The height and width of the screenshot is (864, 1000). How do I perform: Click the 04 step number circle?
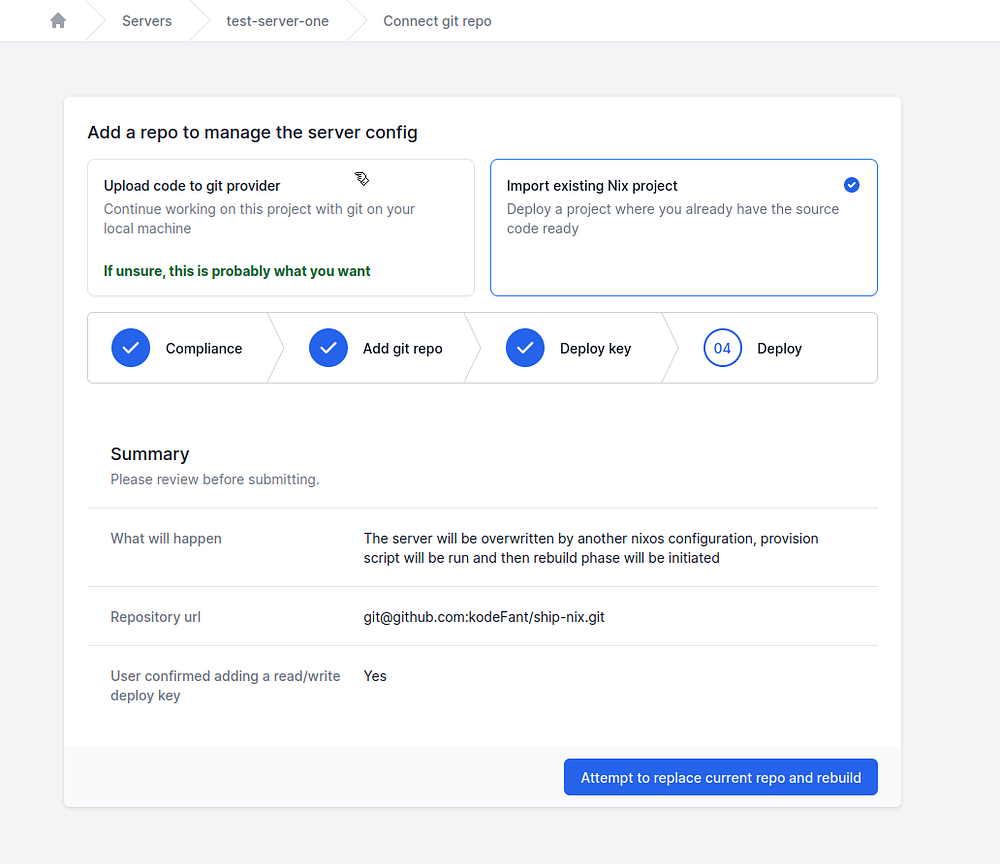pyautogui.click(x=722, y=348)
